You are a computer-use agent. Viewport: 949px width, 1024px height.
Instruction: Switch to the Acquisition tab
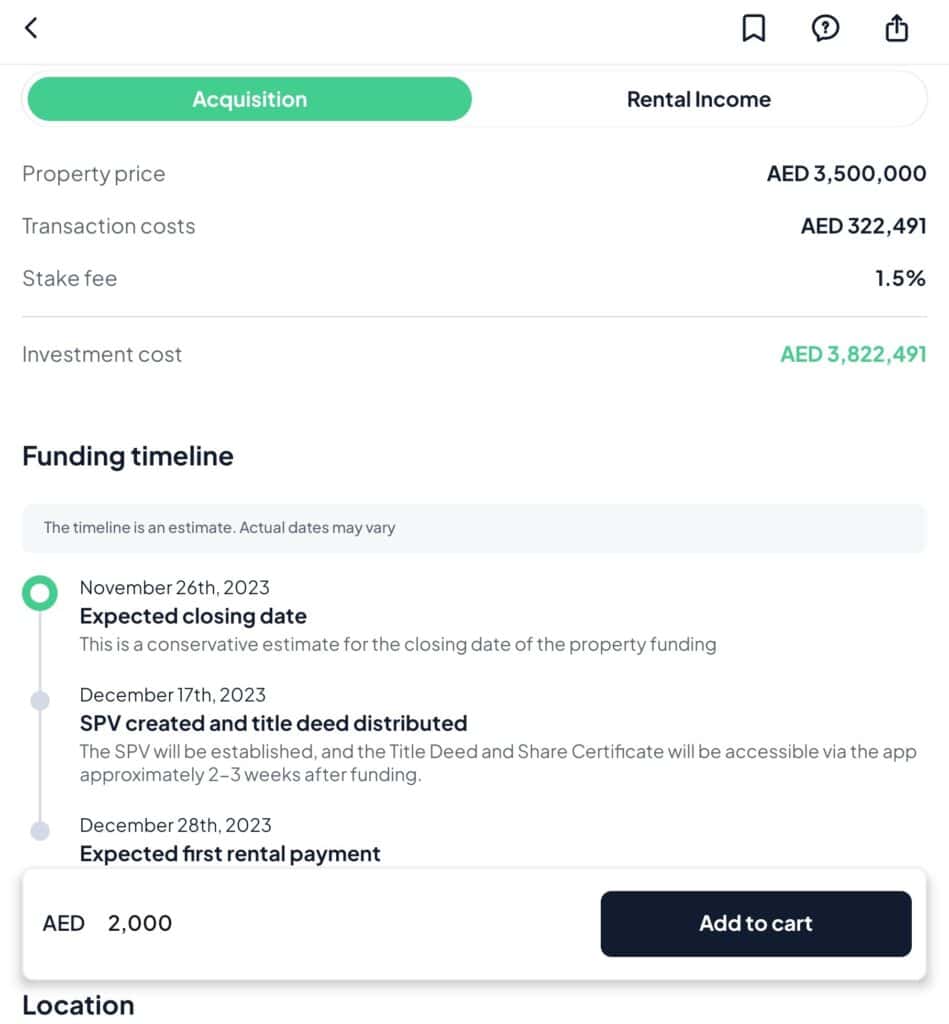pyautogui.click(x=249, y=99)
